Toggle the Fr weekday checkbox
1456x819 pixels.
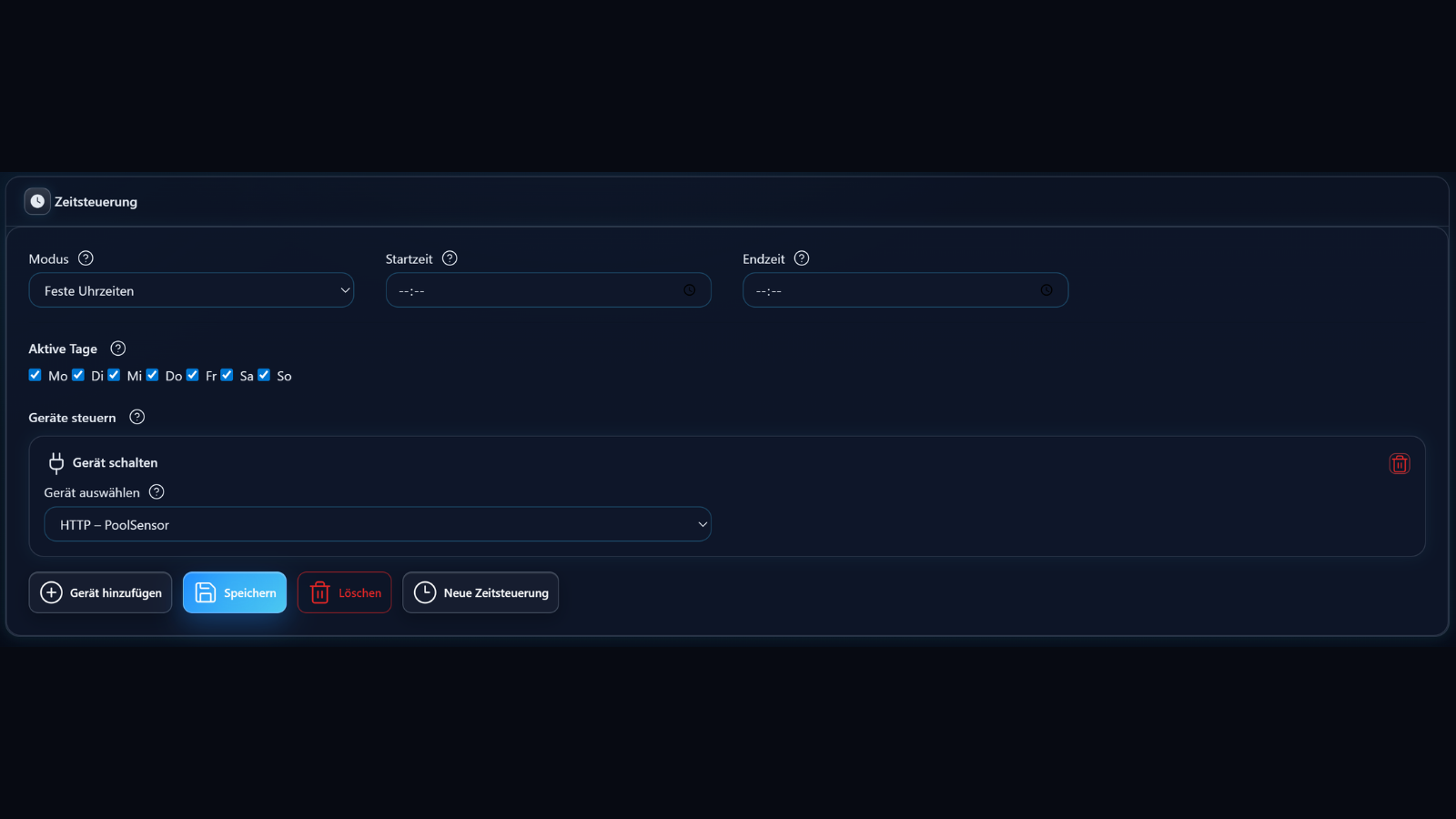tap(193, 375)
